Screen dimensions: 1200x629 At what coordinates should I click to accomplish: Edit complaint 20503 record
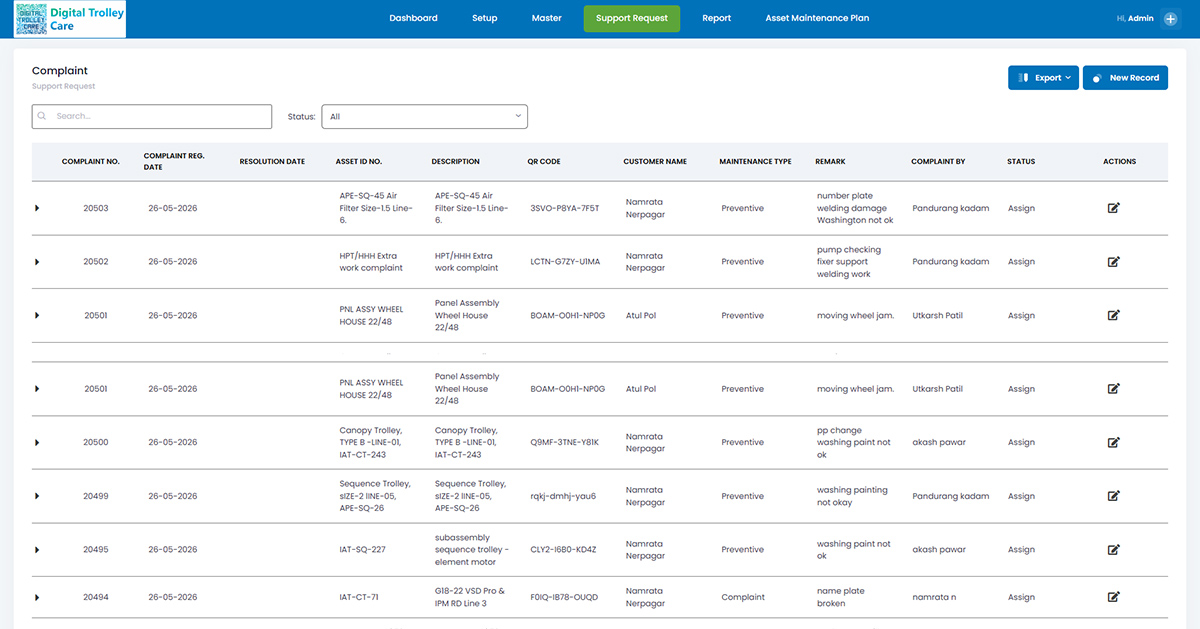click(x=1113, y=208)
